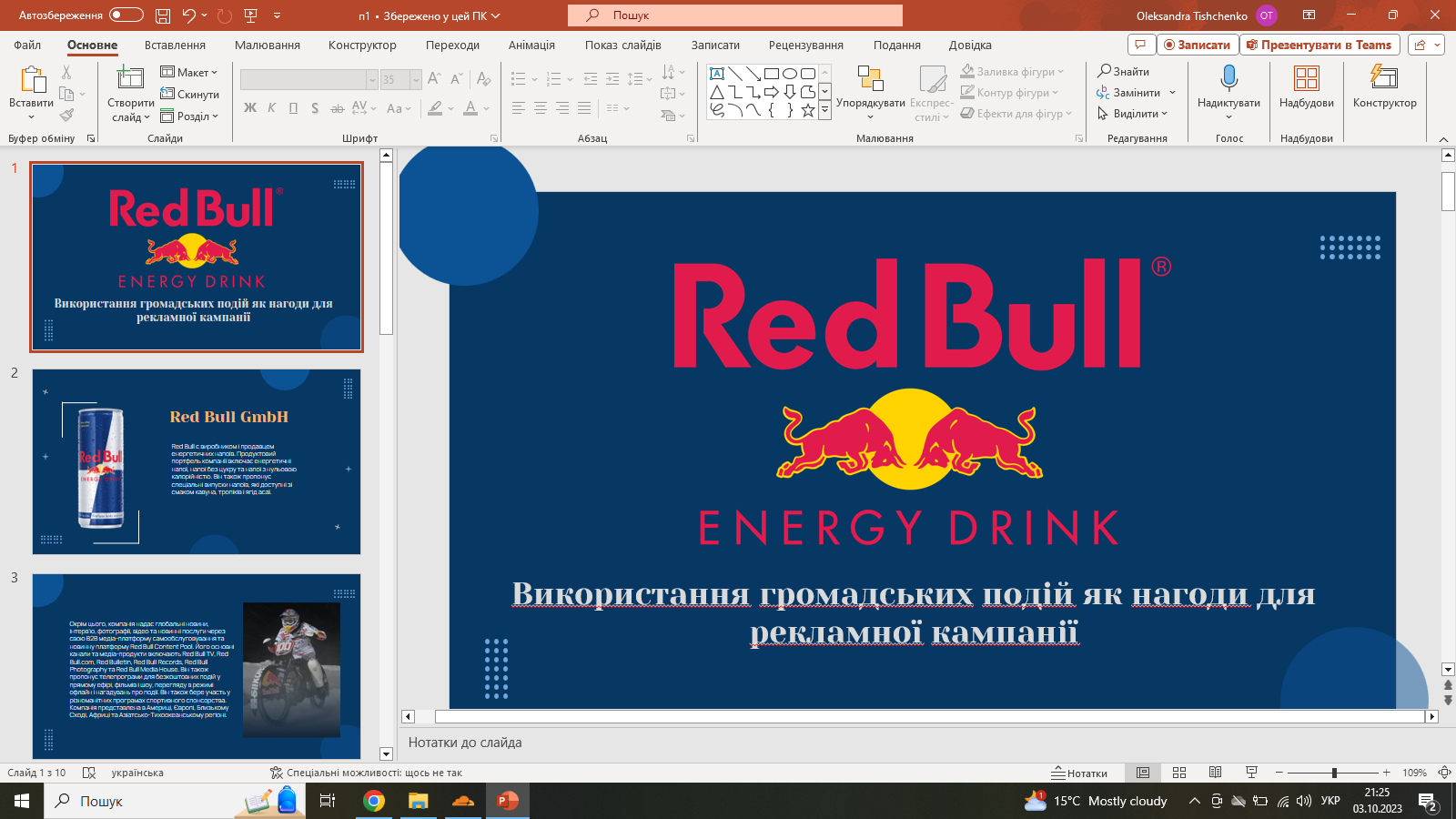This screenshot has width=1456, height=819.
Task: Toggle bold formatting (Ж)
Action: coord(250,108)
